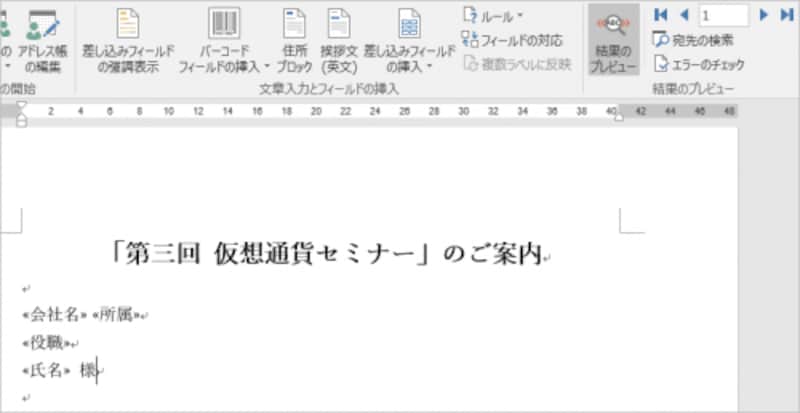Click フィールドの対応 (match fields)
Viewport: 800px width, 413px height.
point(512,39)
